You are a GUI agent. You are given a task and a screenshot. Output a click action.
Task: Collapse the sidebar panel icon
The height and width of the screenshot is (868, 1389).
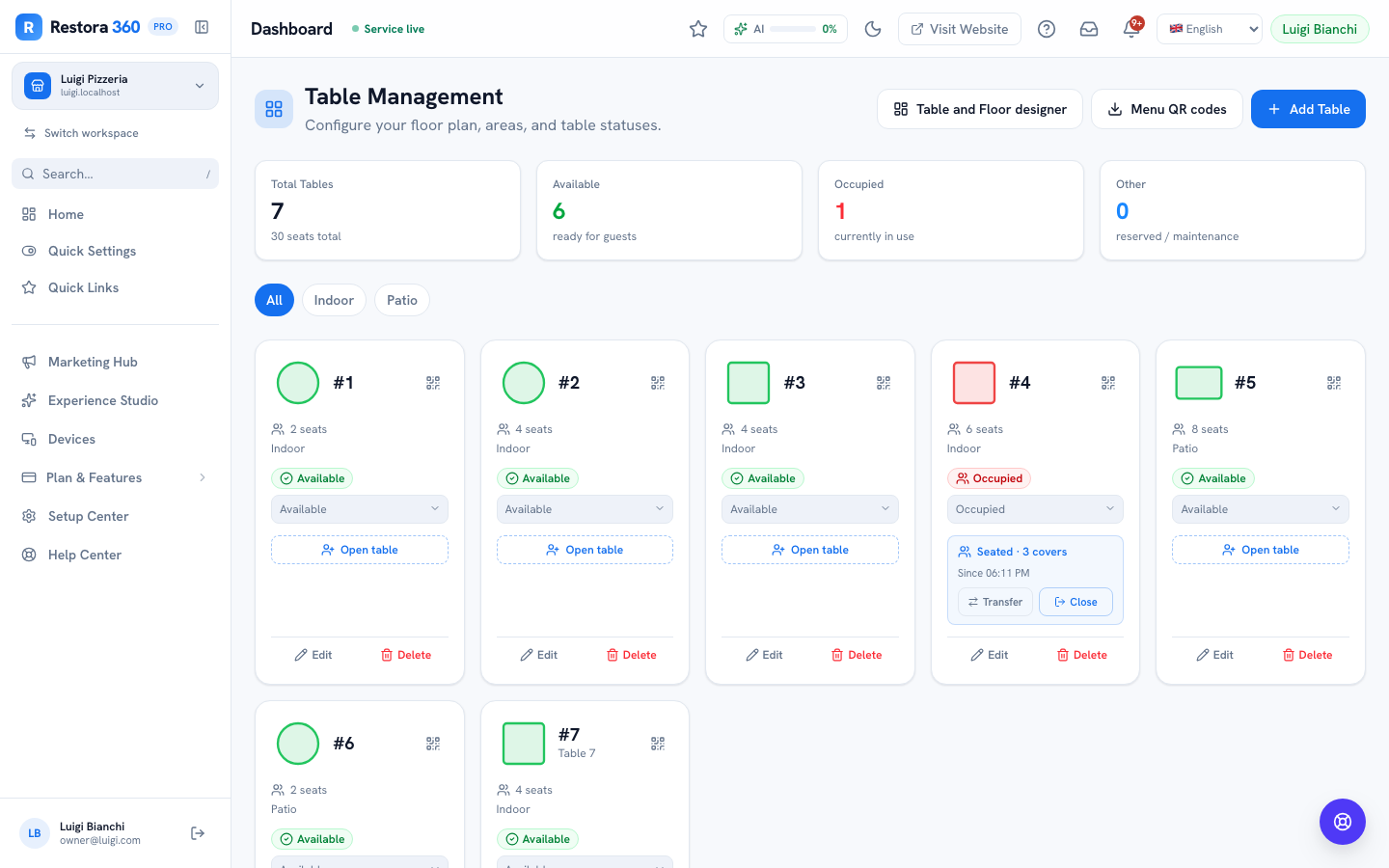click(202, 27)
